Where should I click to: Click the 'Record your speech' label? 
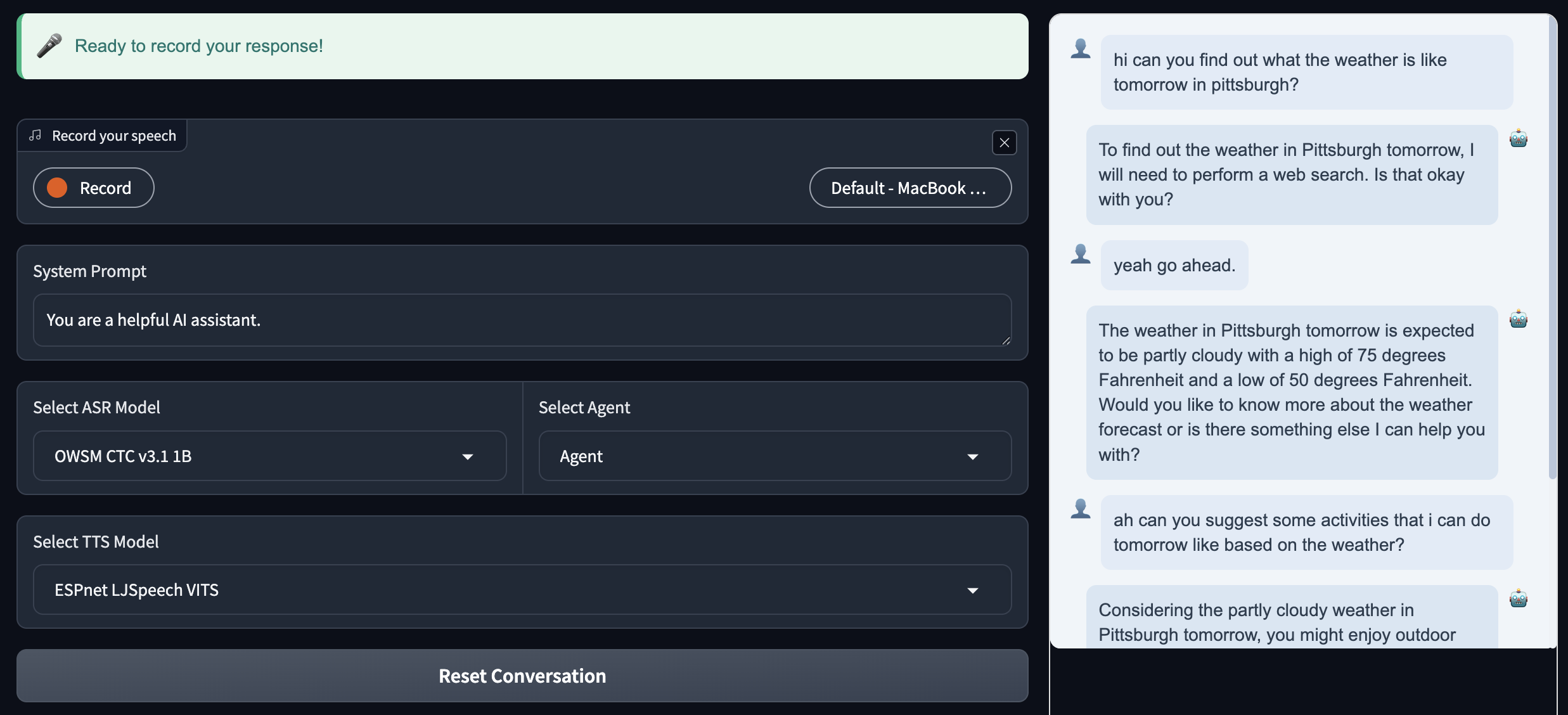point(114,136)
